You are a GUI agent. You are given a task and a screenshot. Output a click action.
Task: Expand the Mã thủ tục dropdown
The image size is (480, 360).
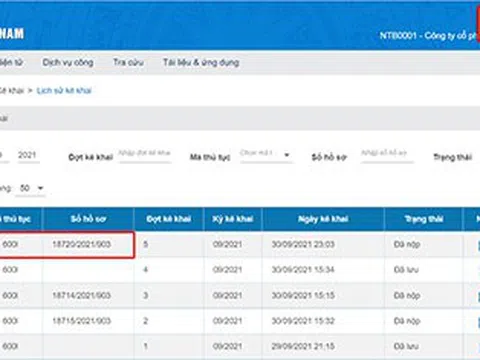pos(266,155)
